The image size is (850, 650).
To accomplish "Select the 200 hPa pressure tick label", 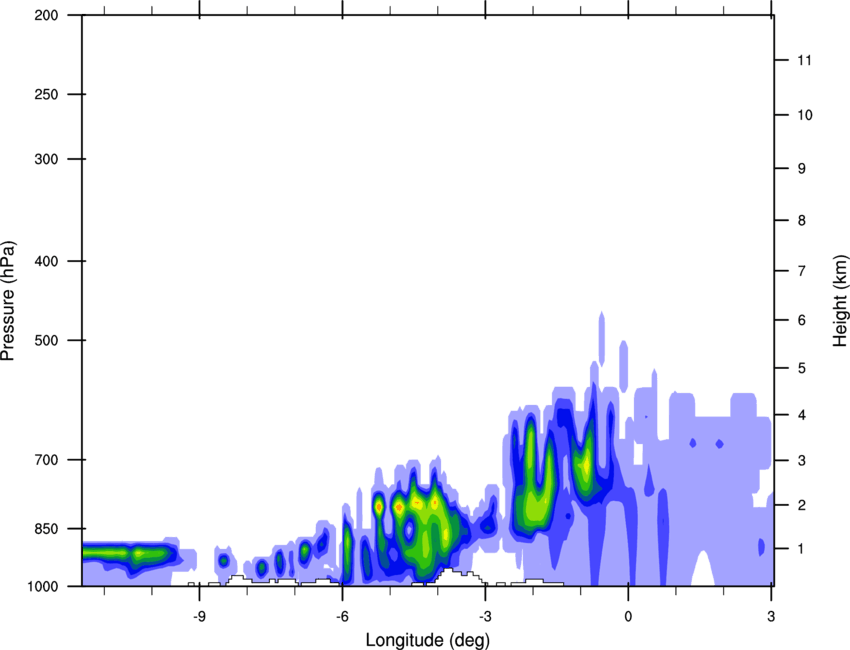I will pos(44,16).
